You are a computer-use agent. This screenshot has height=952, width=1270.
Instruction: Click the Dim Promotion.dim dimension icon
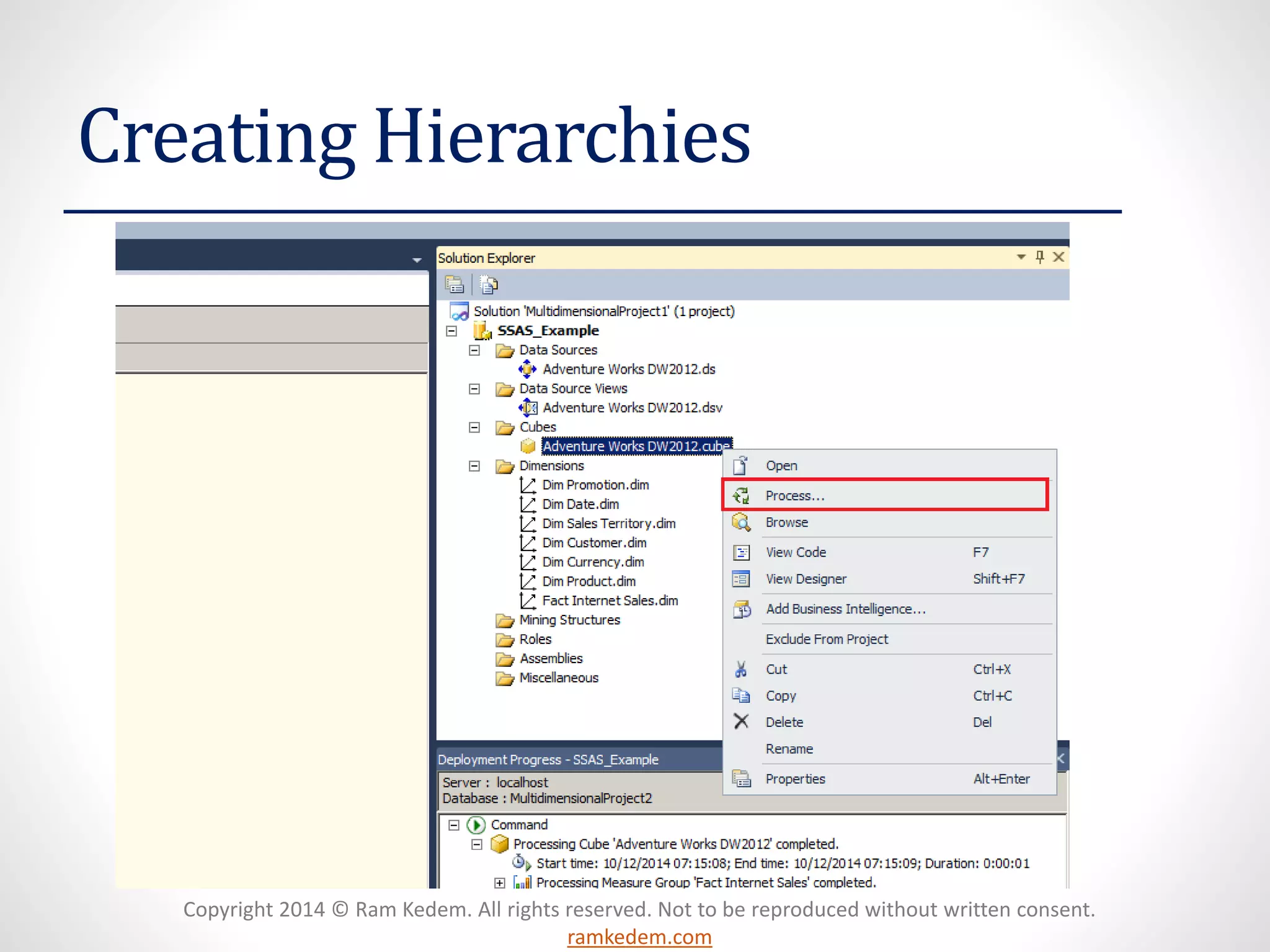[x=528, y=485]
